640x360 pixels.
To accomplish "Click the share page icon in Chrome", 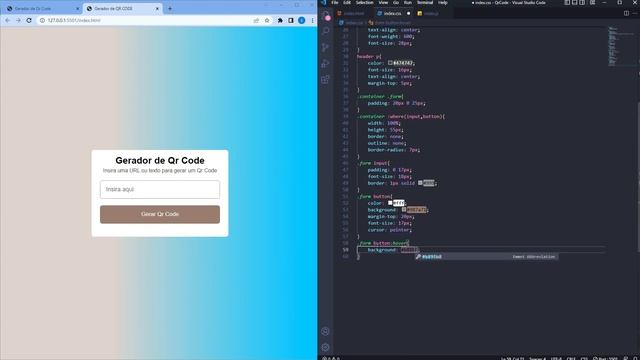I will coord(256,20).
